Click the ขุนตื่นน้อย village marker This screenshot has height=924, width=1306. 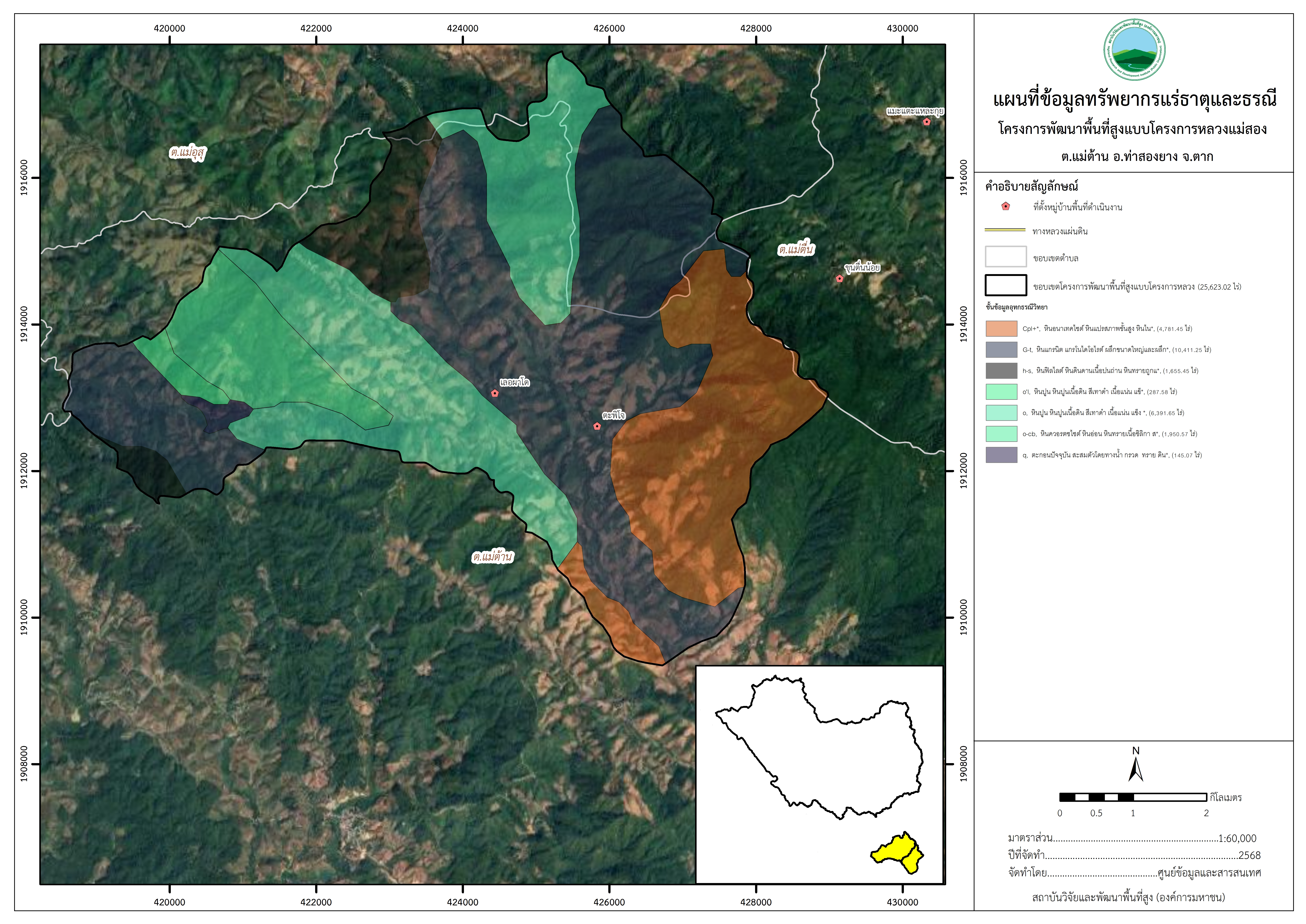[x=839, y=278]
